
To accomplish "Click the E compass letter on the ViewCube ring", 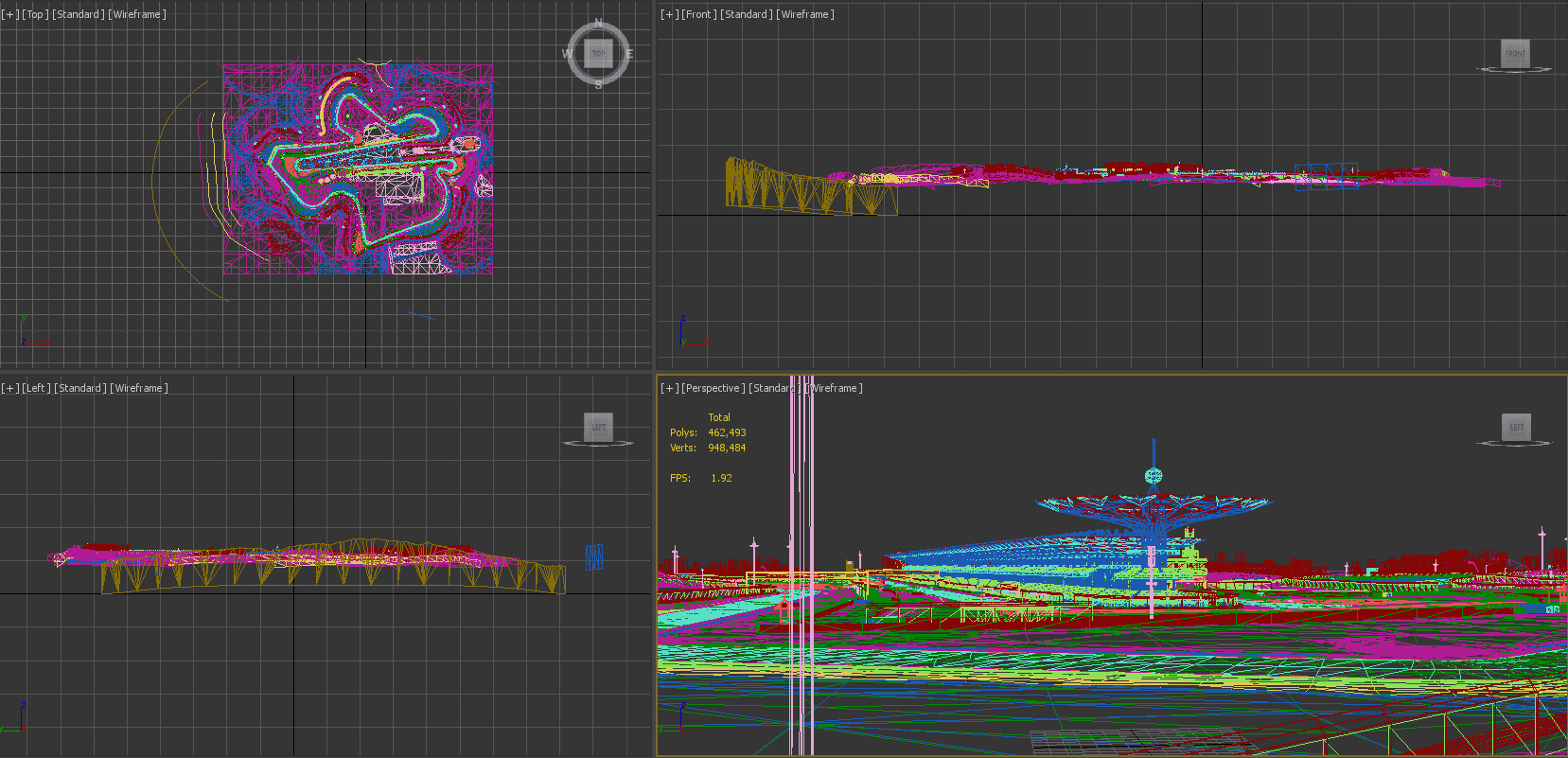I will pos(629,54).
